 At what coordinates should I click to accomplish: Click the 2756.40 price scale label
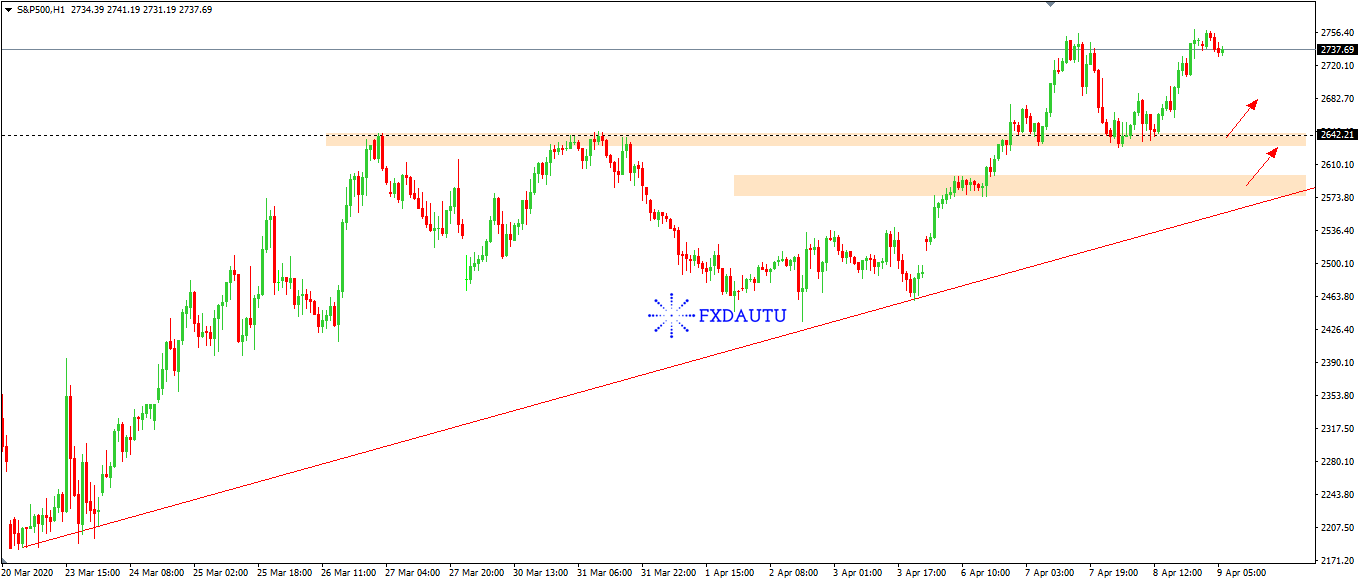click(1336, 33)
